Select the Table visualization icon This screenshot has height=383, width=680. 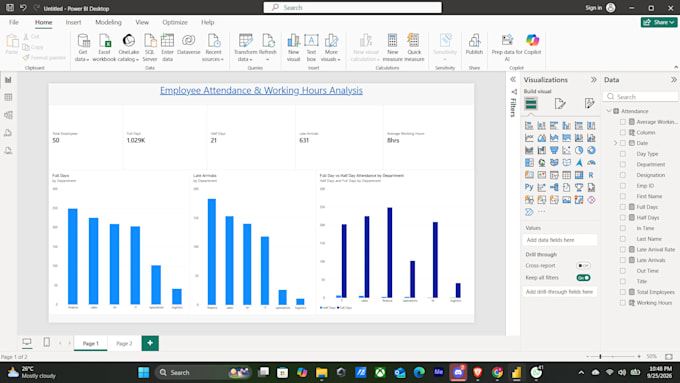click(x=566, y=175)
